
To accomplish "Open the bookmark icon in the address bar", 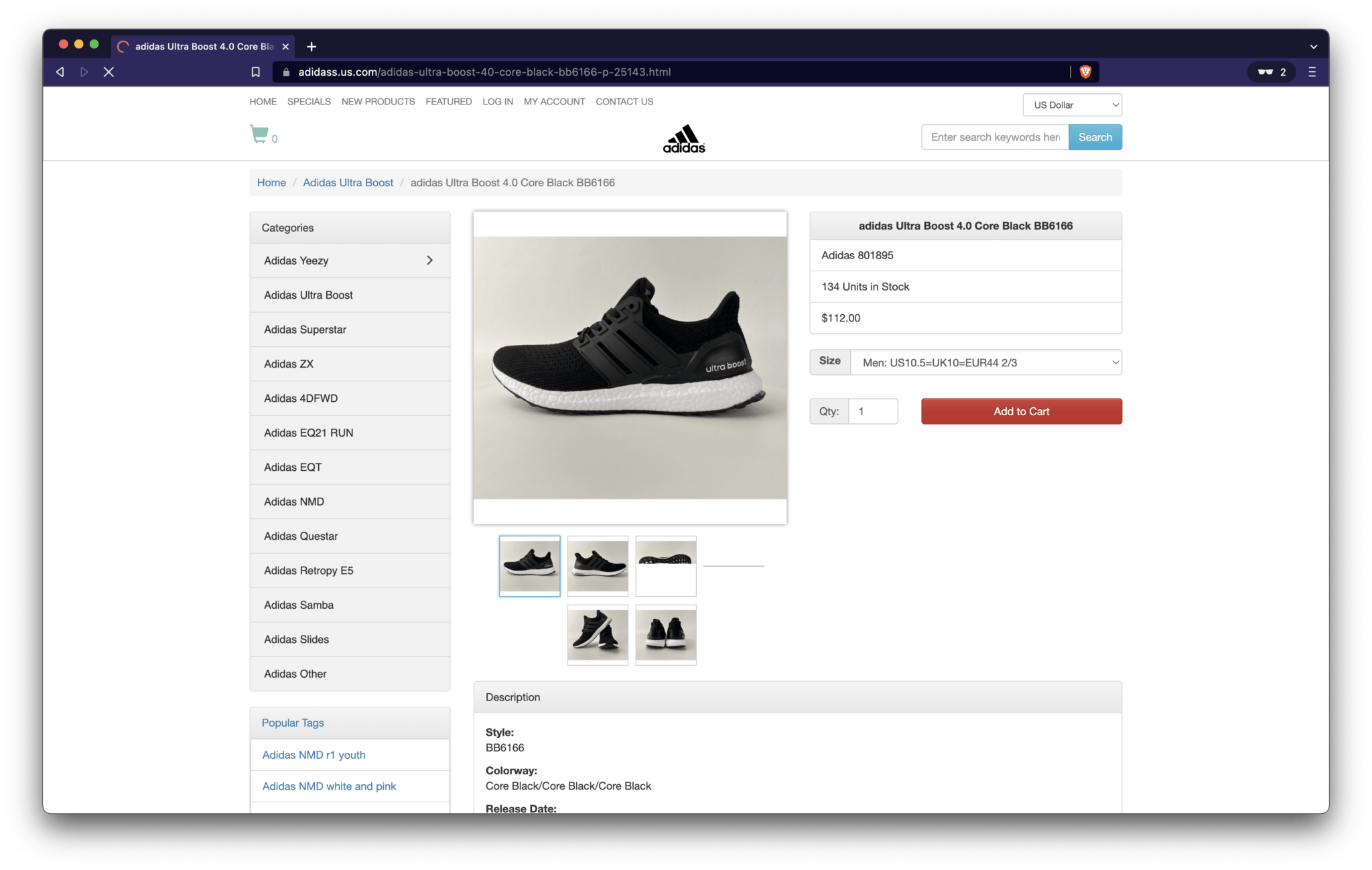I will [255, 72].
